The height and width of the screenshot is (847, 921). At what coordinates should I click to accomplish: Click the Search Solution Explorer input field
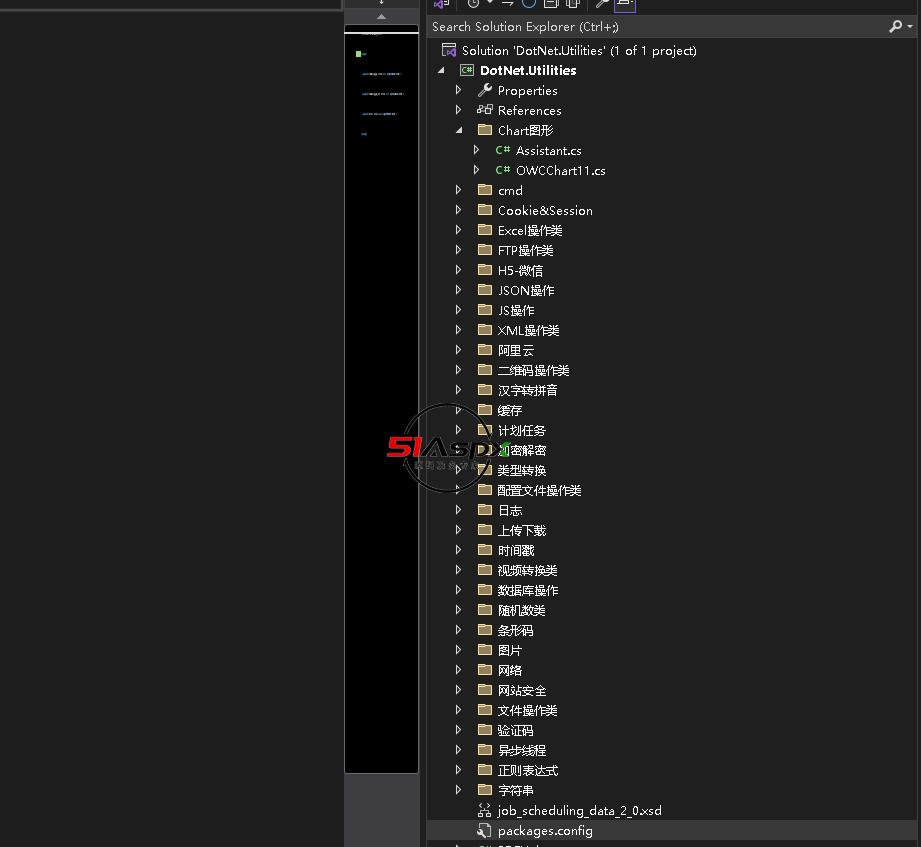[x=657, y=26]
